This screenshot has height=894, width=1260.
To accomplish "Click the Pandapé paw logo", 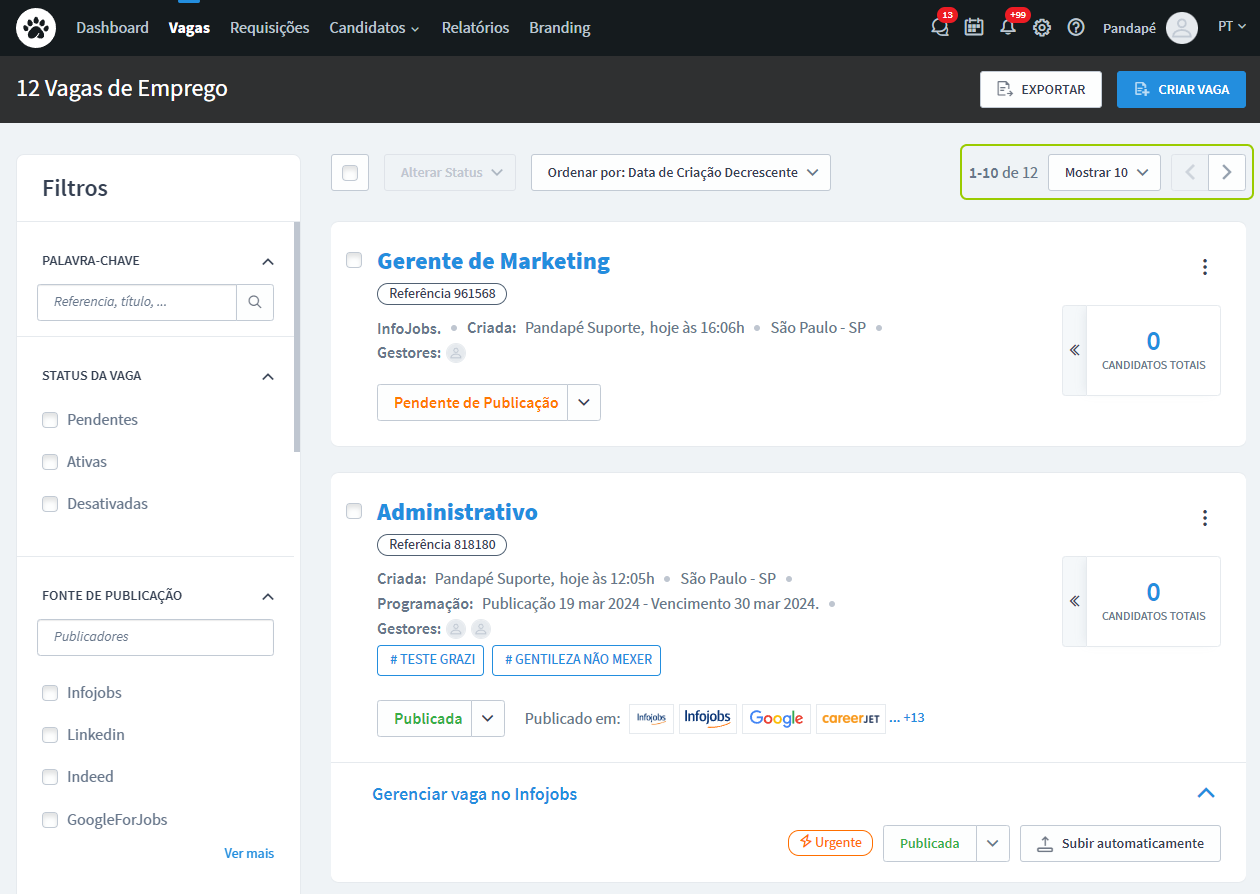I will click(36, 28).
